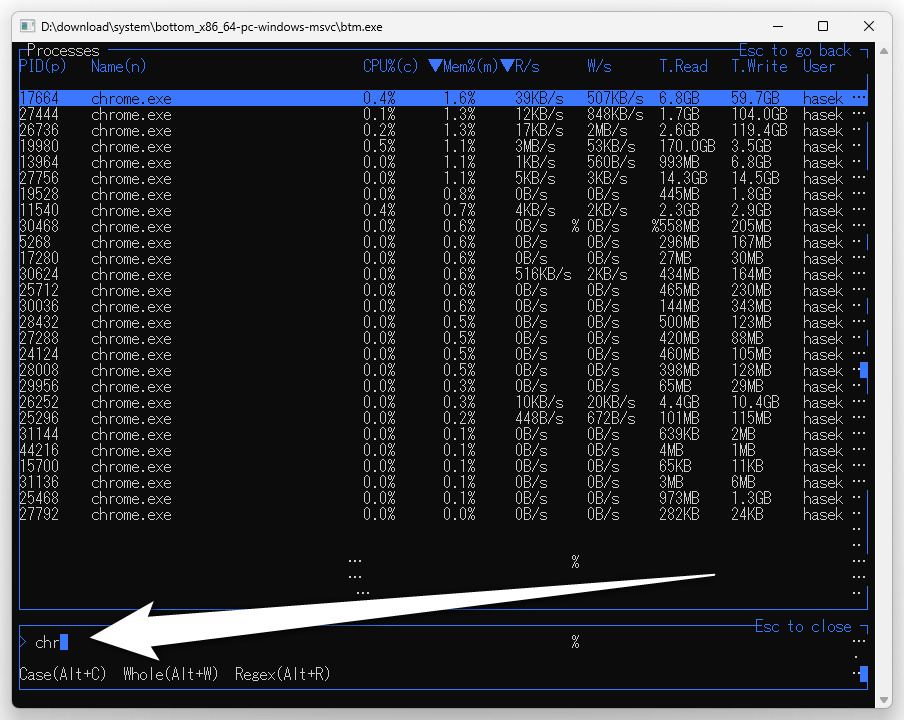Select process row with PID 19980
This screenshot has height=720, width=904.
pyautogui.click(x=443, y=146)
